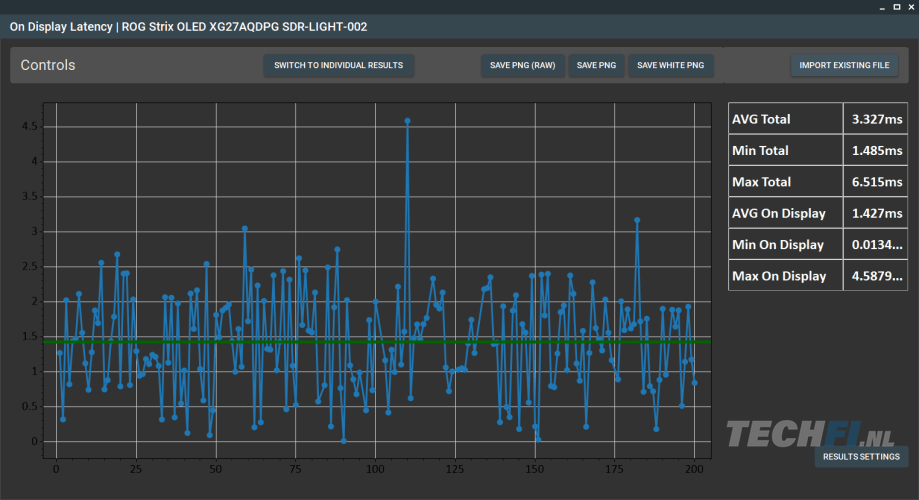
Task: Click the x-axis tick label 200
Action: click(694, 469)
